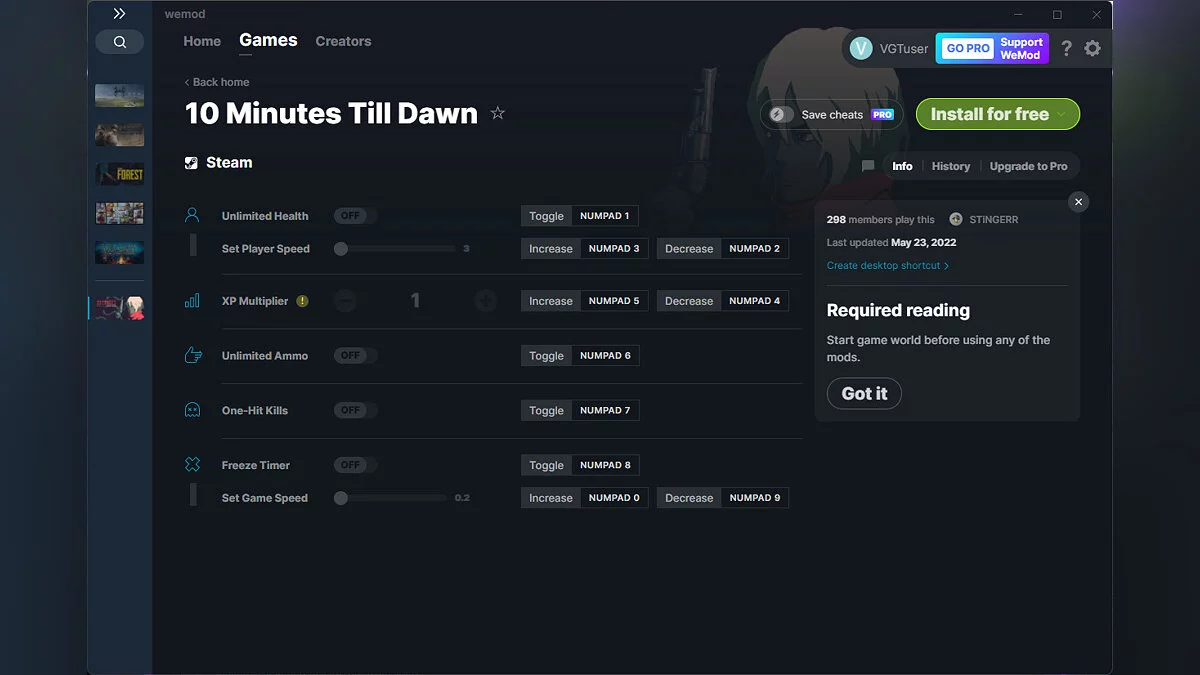Click NUMPAD 0 hotkey box
Screen dimensions: 1200x675
614,498
